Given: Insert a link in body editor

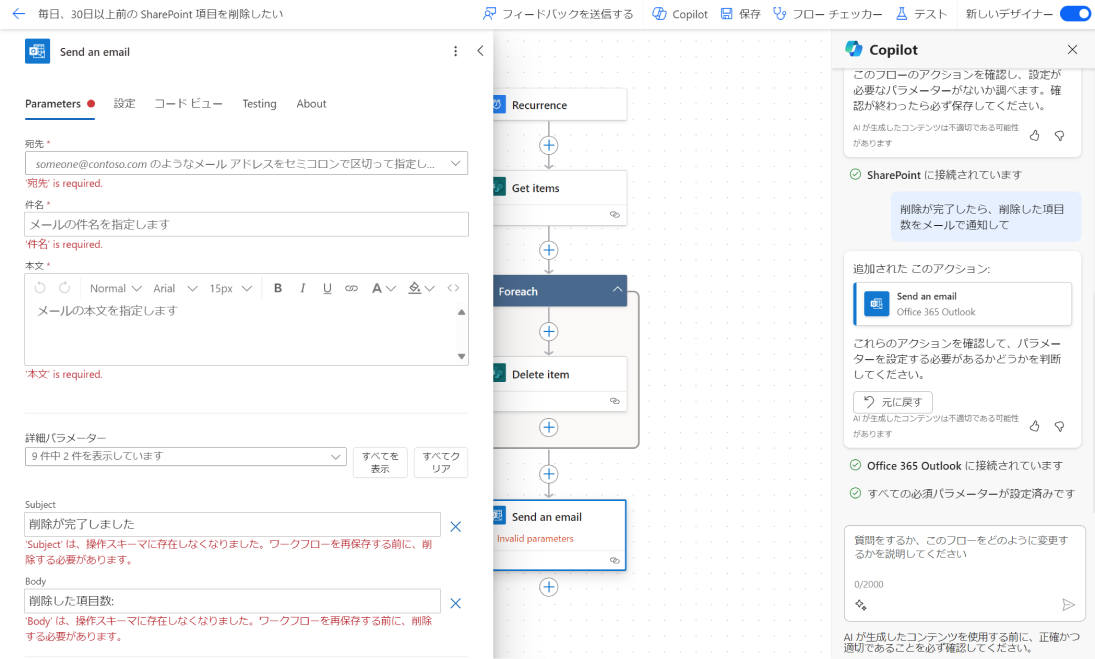Looking at the screenshot, I should [351, 288].
